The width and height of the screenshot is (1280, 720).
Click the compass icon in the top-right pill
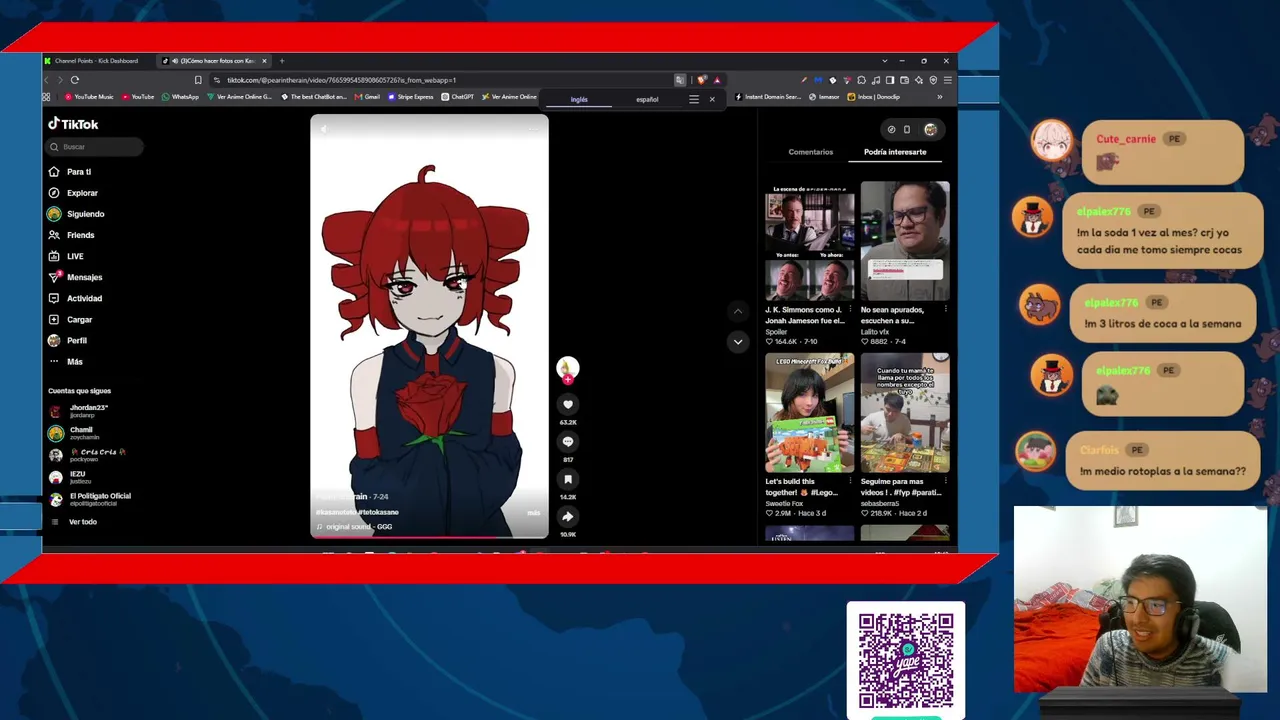pos(891,129)
